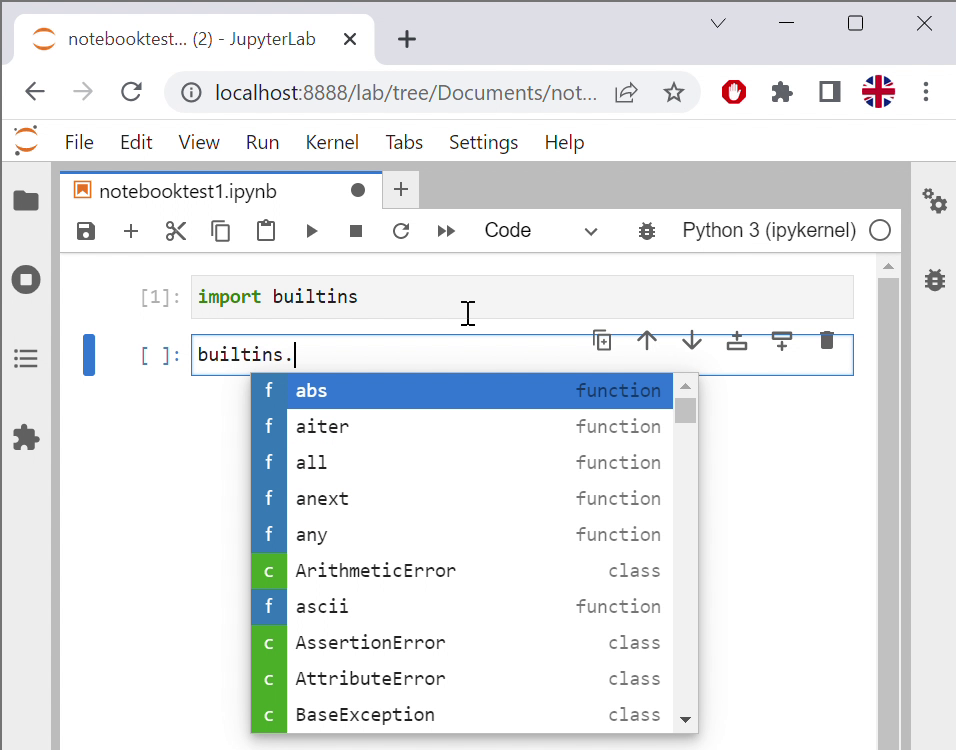Close notebooktest1.ipynb tab via unsaved dot

tap(358, 191)
